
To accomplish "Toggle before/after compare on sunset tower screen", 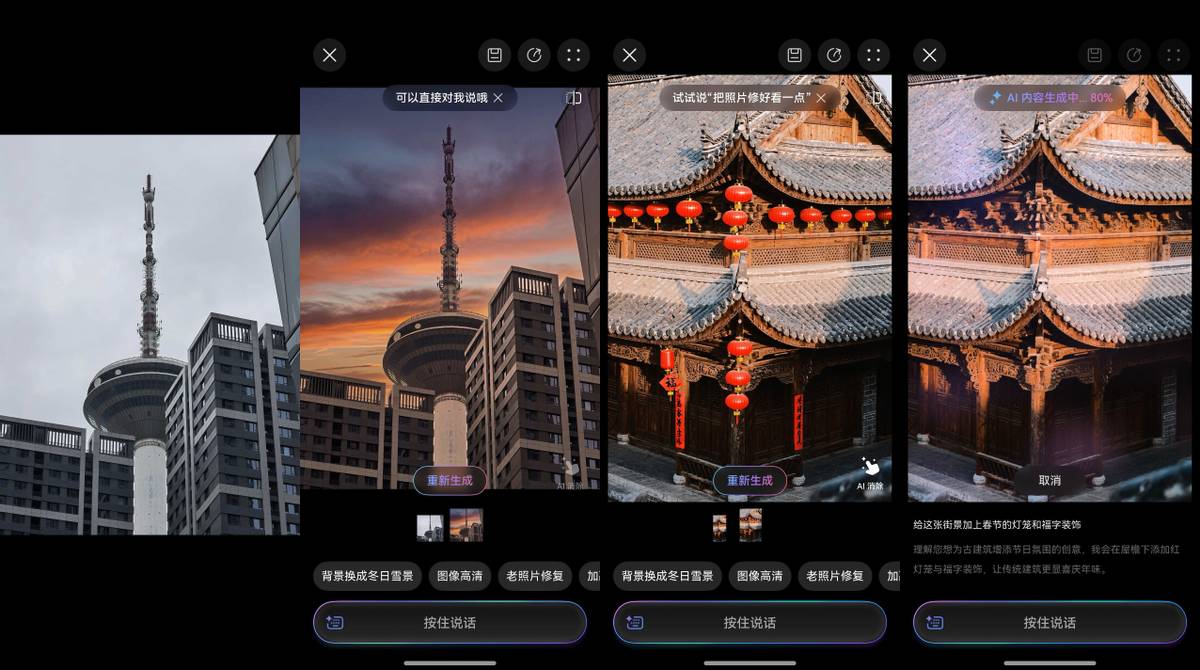I will (x=573, y=98).
